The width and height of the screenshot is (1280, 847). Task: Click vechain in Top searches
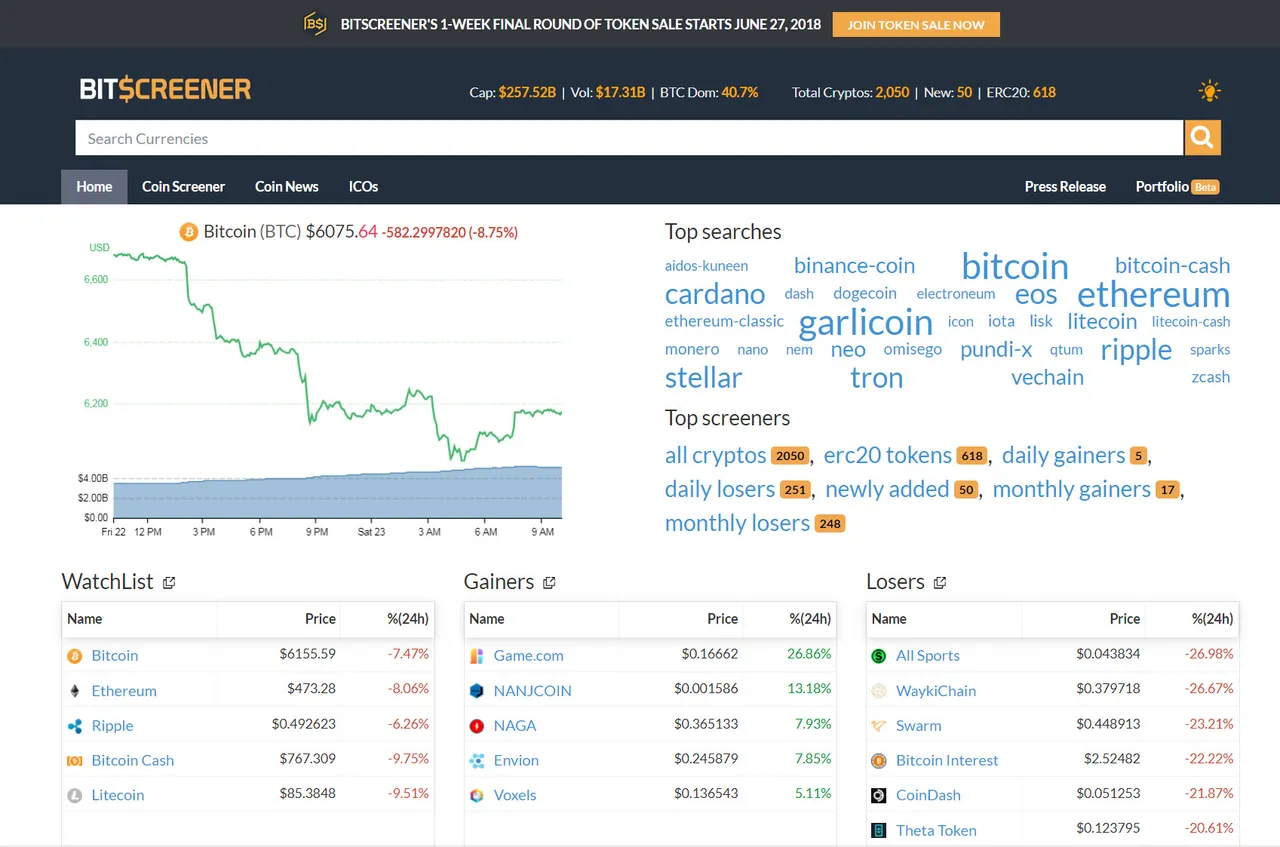pos(1048,377)
